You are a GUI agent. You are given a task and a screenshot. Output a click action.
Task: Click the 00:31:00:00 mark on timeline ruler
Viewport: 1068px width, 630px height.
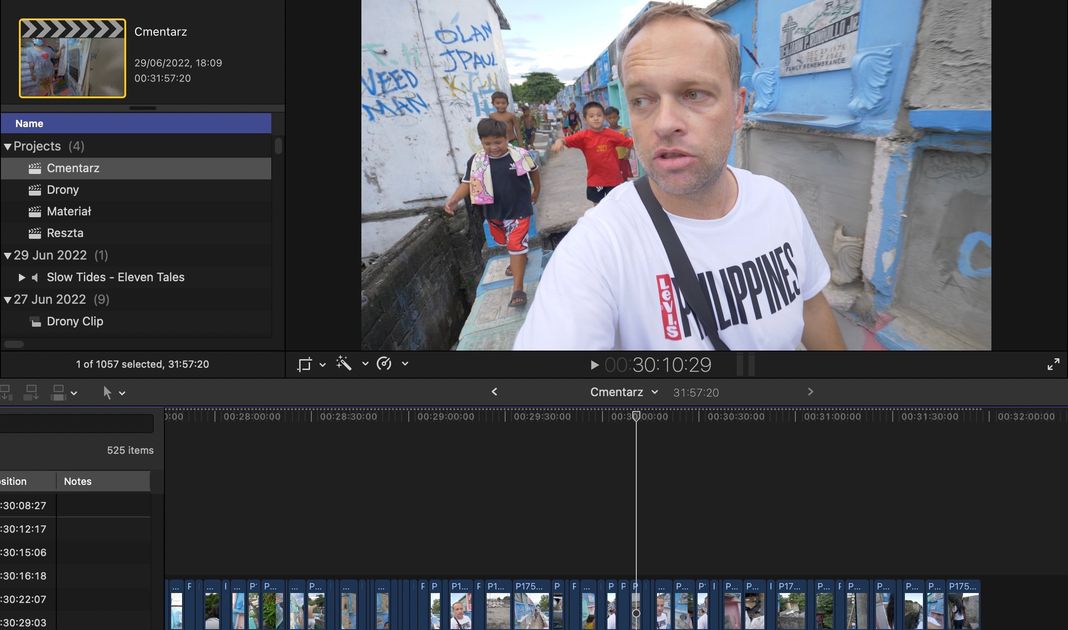(x=830, y=416)
